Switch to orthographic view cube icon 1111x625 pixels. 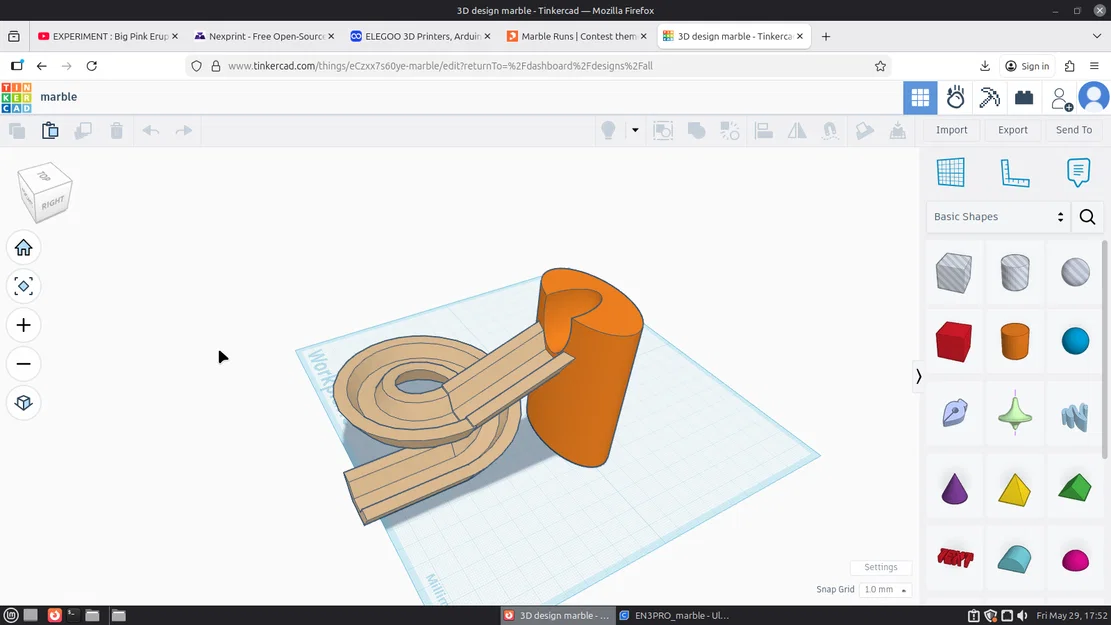pos(23,402)
